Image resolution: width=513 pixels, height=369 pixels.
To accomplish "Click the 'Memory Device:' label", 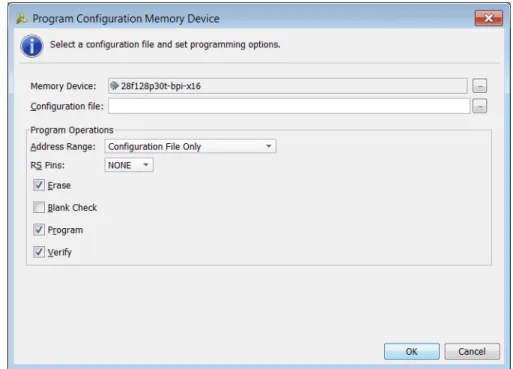I will [x=63, y=86].
